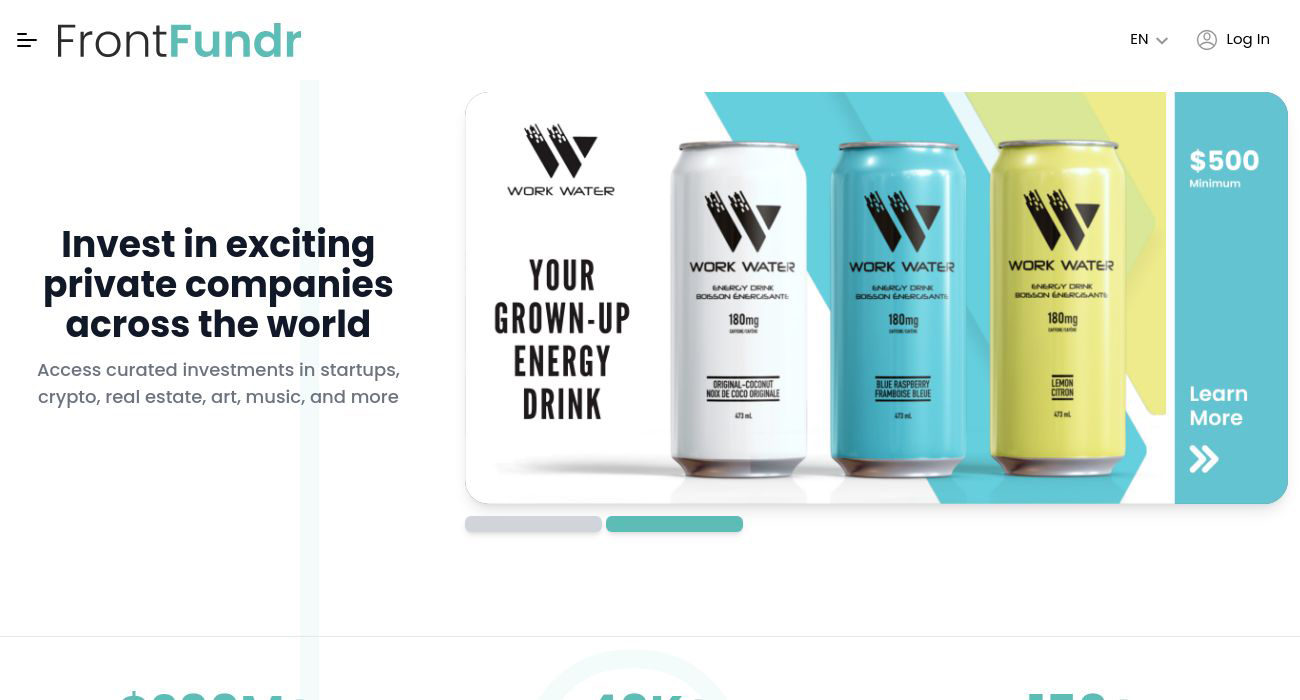This screenshot has height=700, width=1300.
Task: Click the Invest in exciting private companies heading
Action: [x=218, y=284]
